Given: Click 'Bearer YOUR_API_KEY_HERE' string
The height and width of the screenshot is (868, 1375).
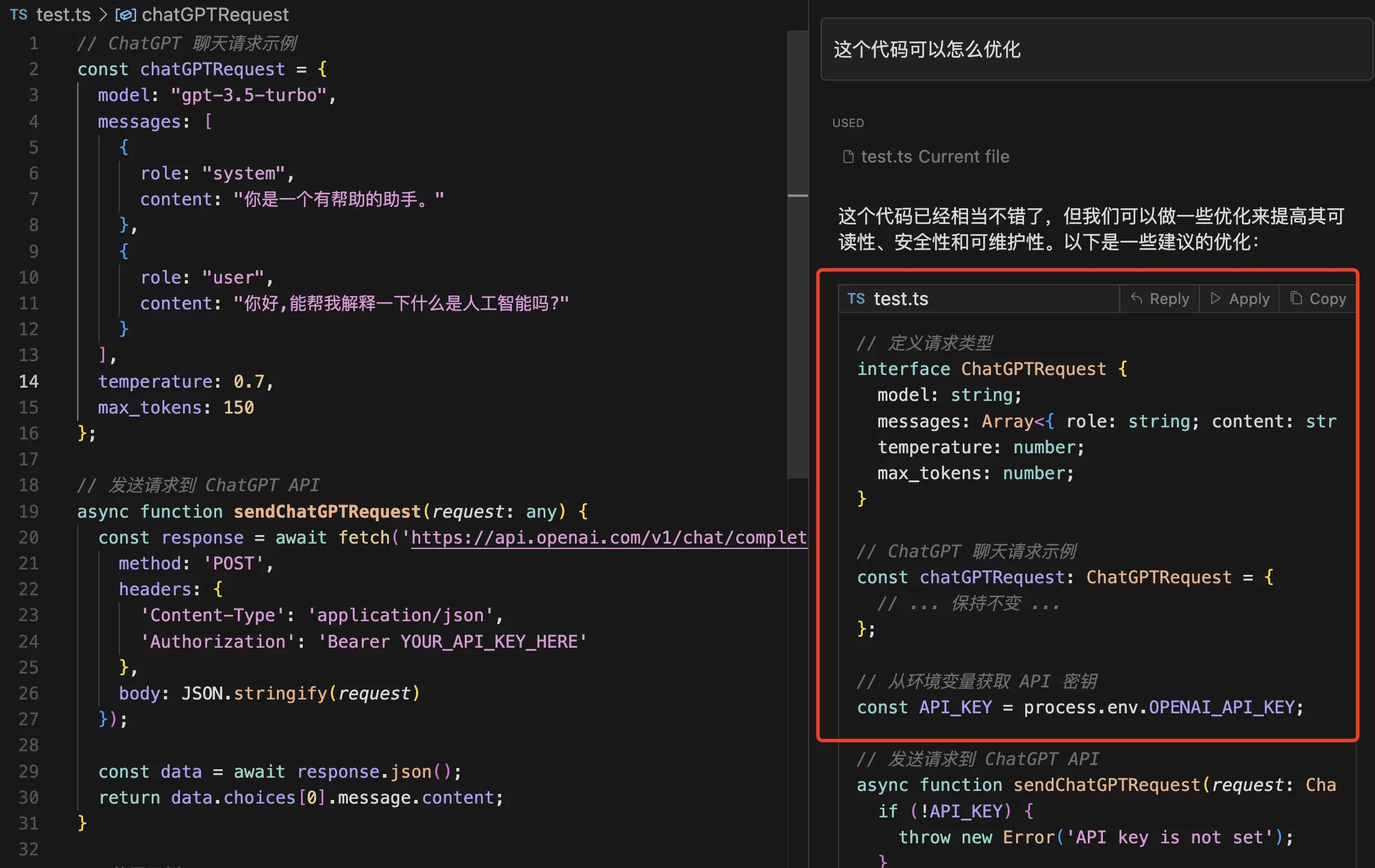Looking at the screenshot, I should pyautogui.click(x=452, y=642).
